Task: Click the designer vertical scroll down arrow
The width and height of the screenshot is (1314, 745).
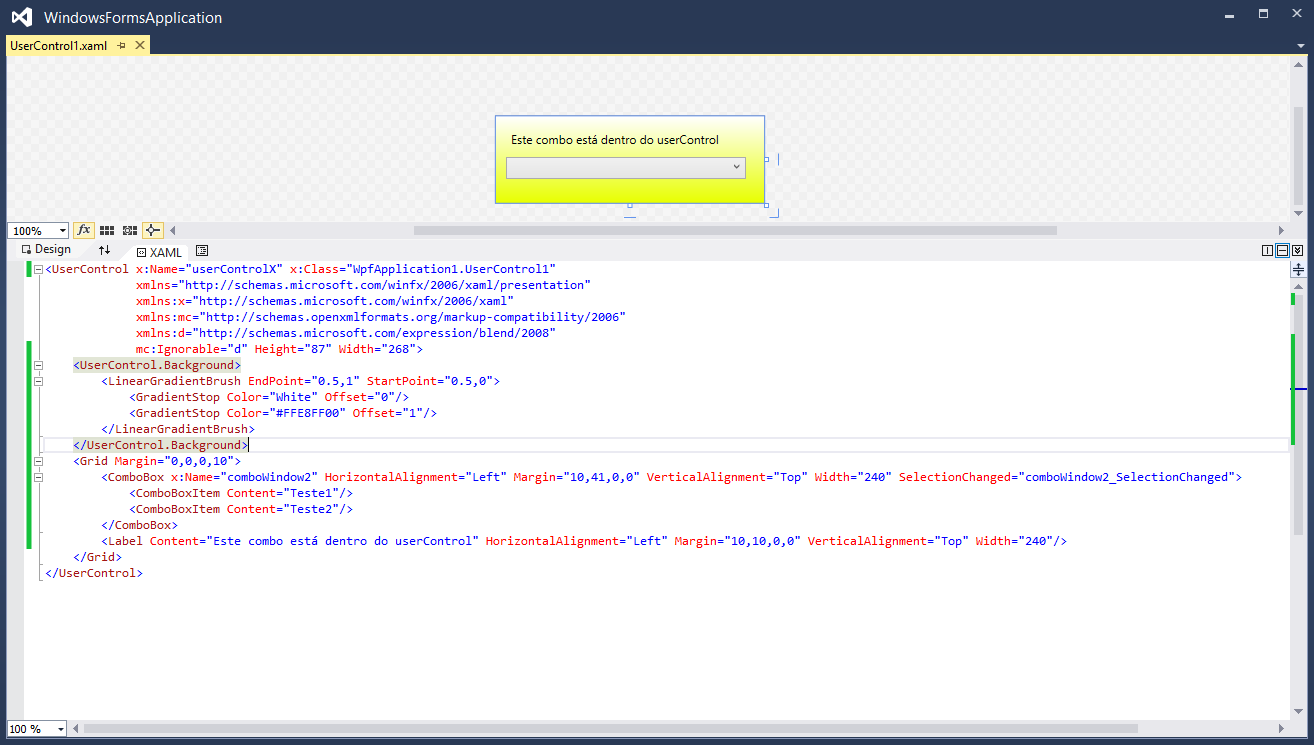Action: (x=1298, y=213)
